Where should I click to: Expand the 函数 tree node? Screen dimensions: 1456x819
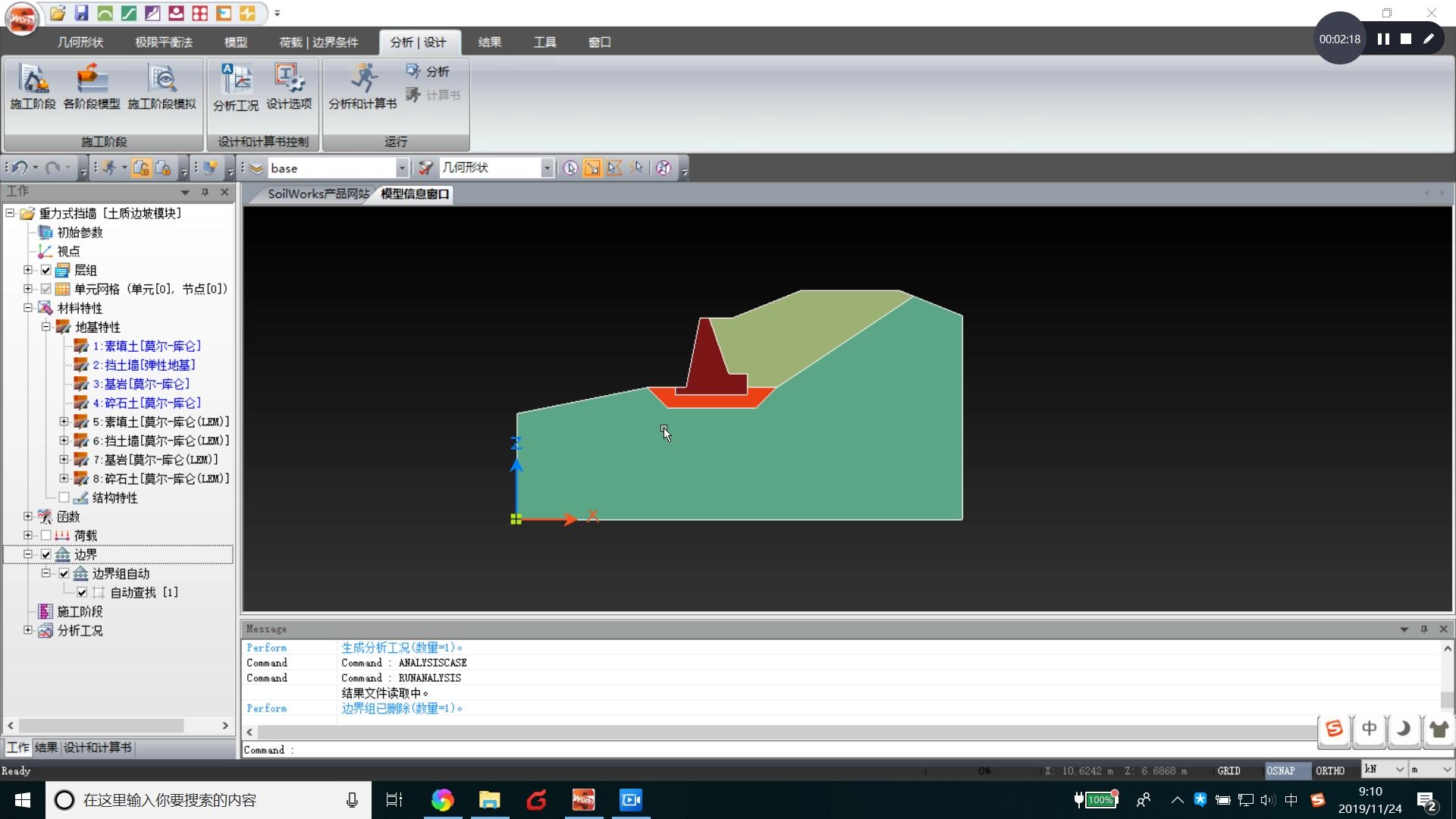(28, 516)
